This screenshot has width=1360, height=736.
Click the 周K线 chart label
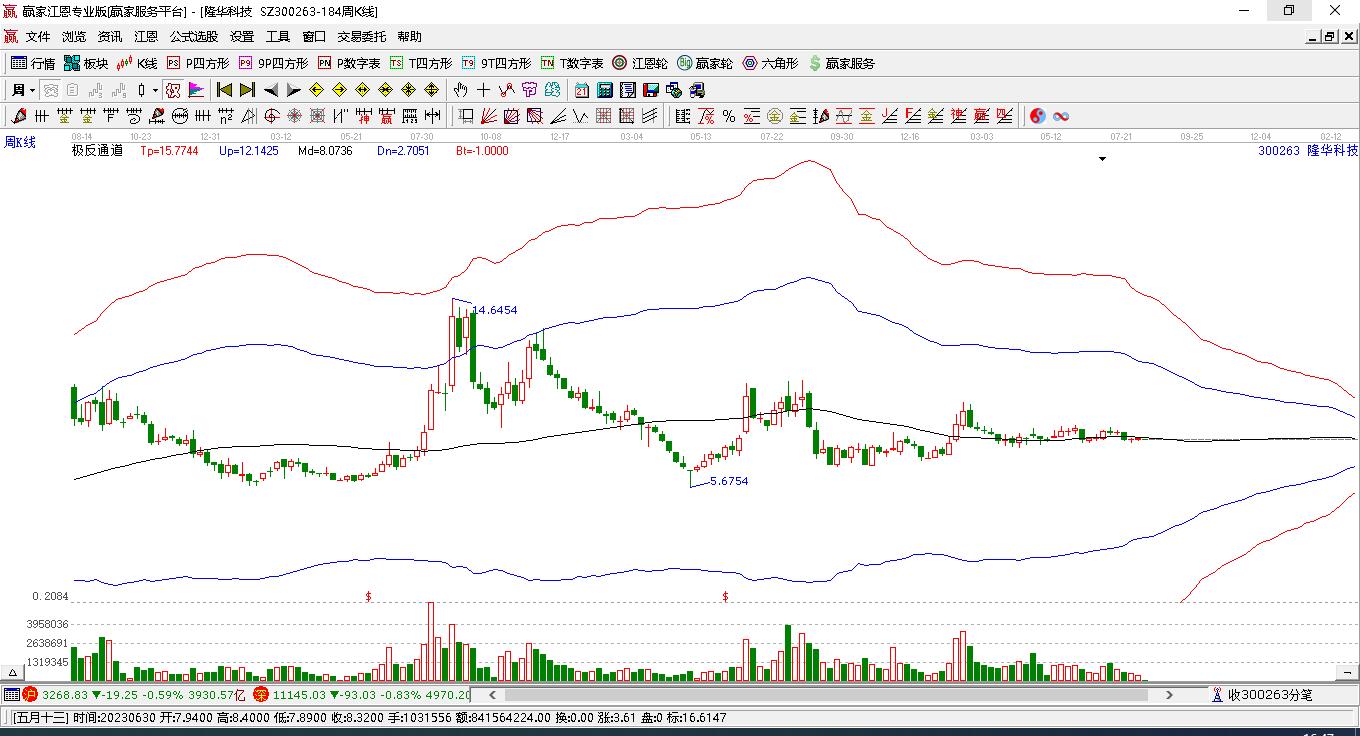point(20,143)
